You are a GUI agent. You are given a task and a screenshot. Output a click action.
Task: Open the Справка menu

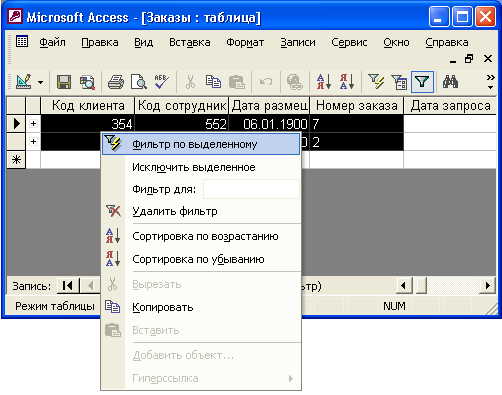(x=447, y=43)
